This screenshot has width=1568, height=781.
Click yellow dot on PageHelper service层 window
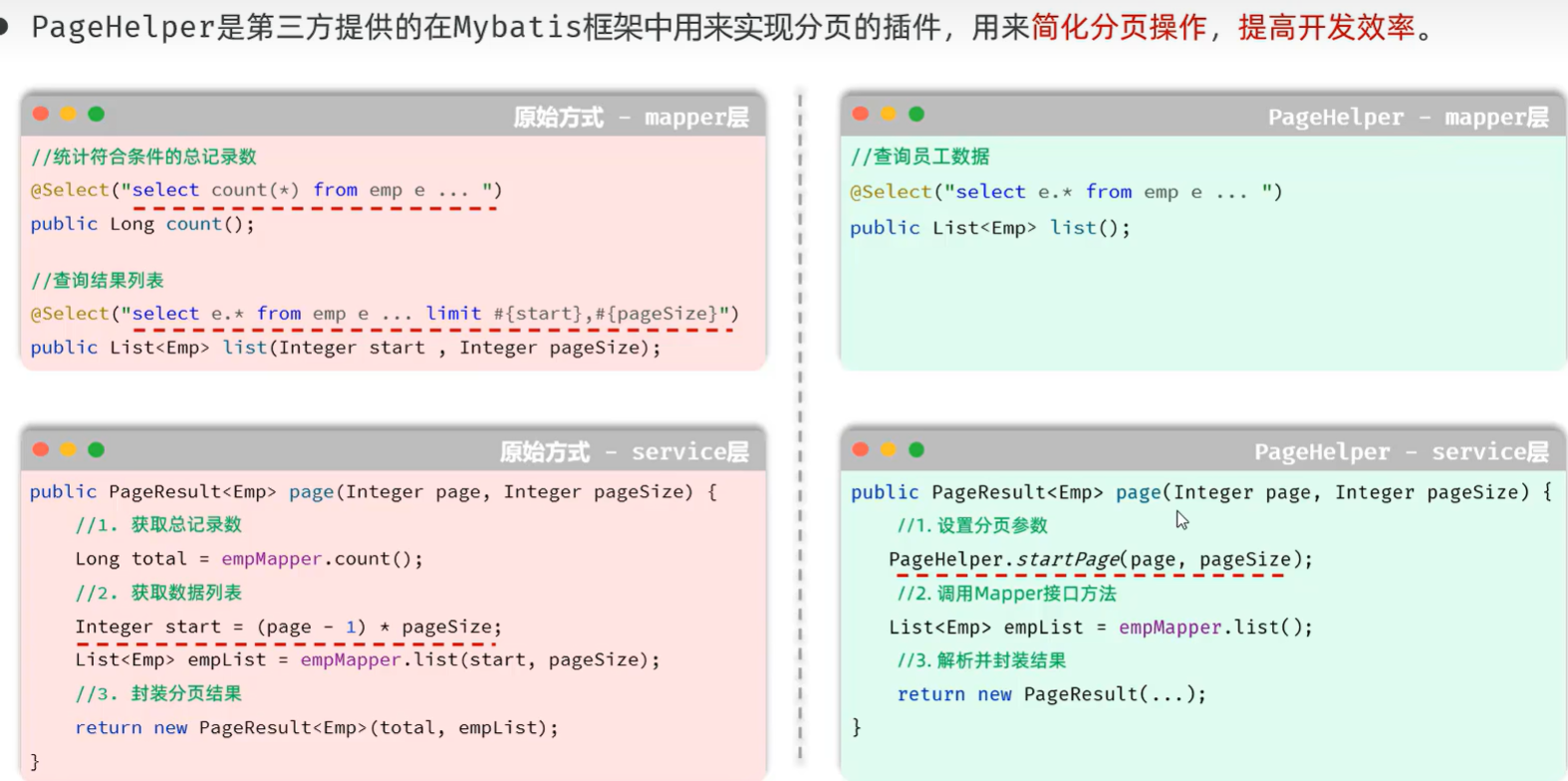click(889, 449)
